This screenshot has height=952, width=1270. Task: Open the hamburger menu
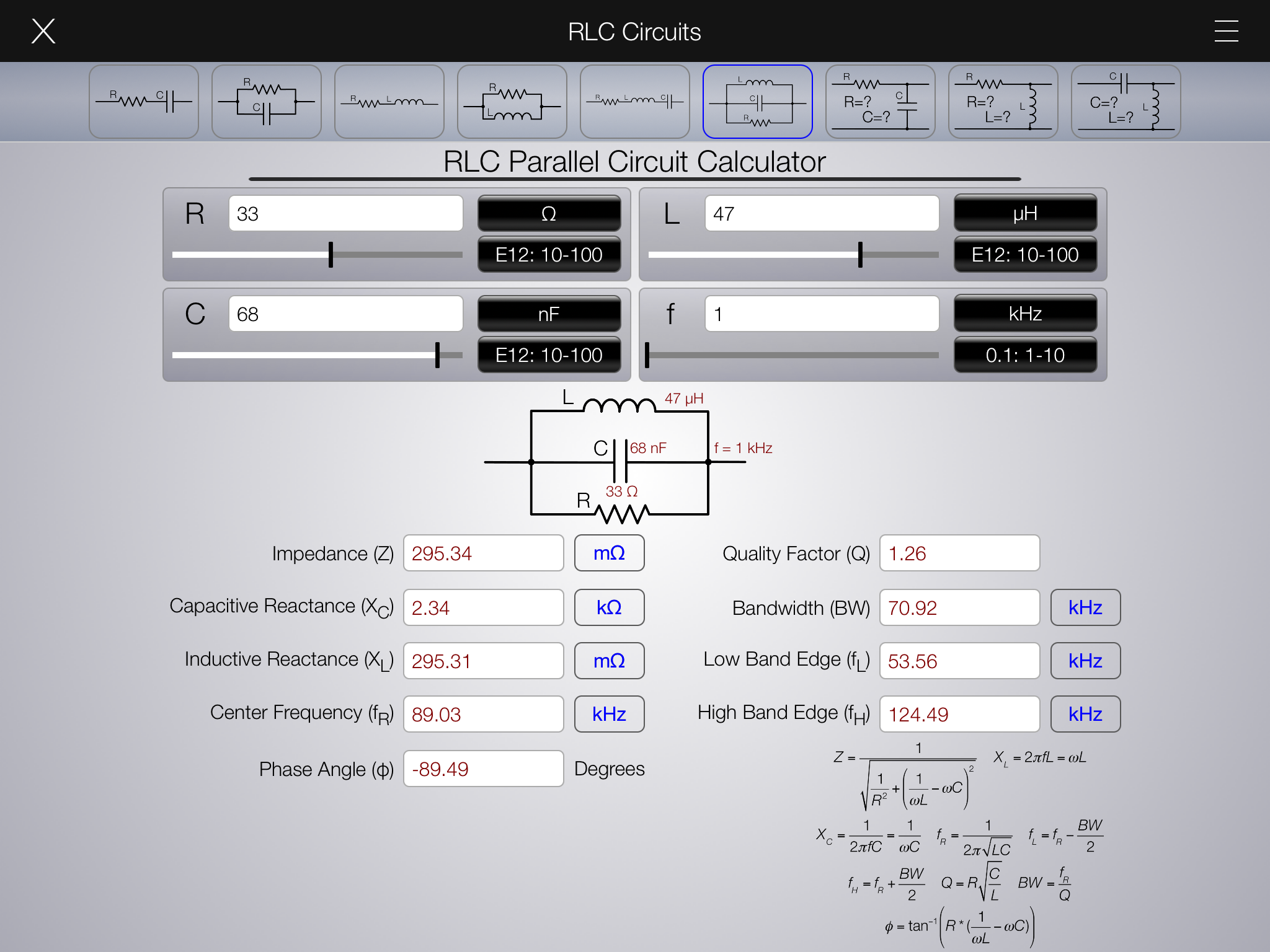point(1226,31)
